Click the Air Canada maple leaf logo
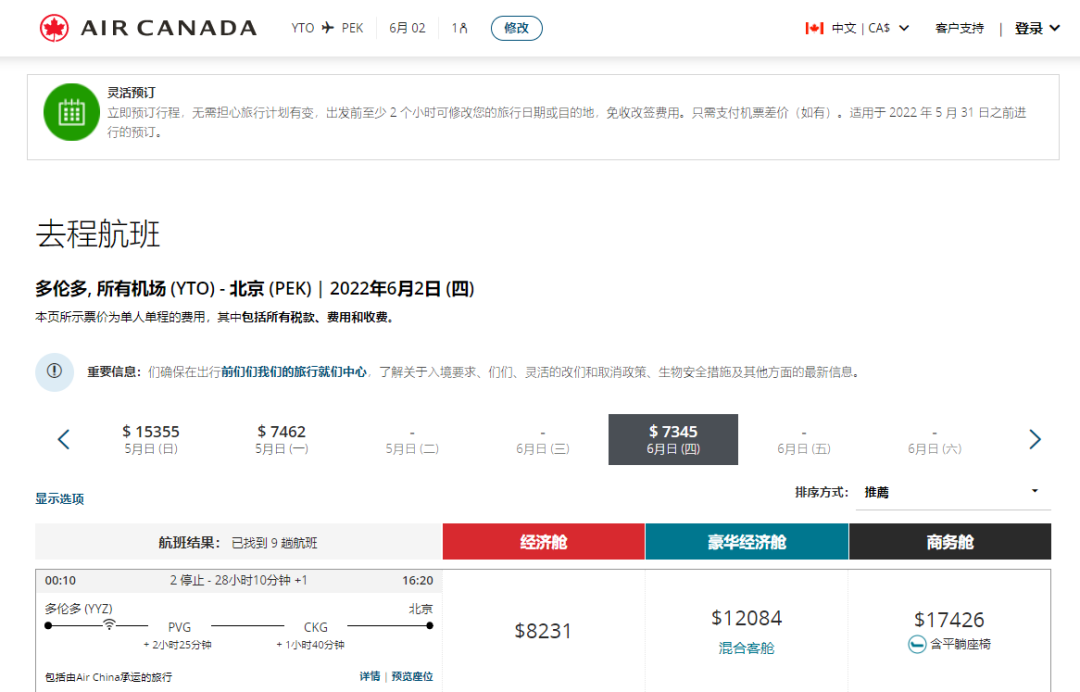 point(54,28)
